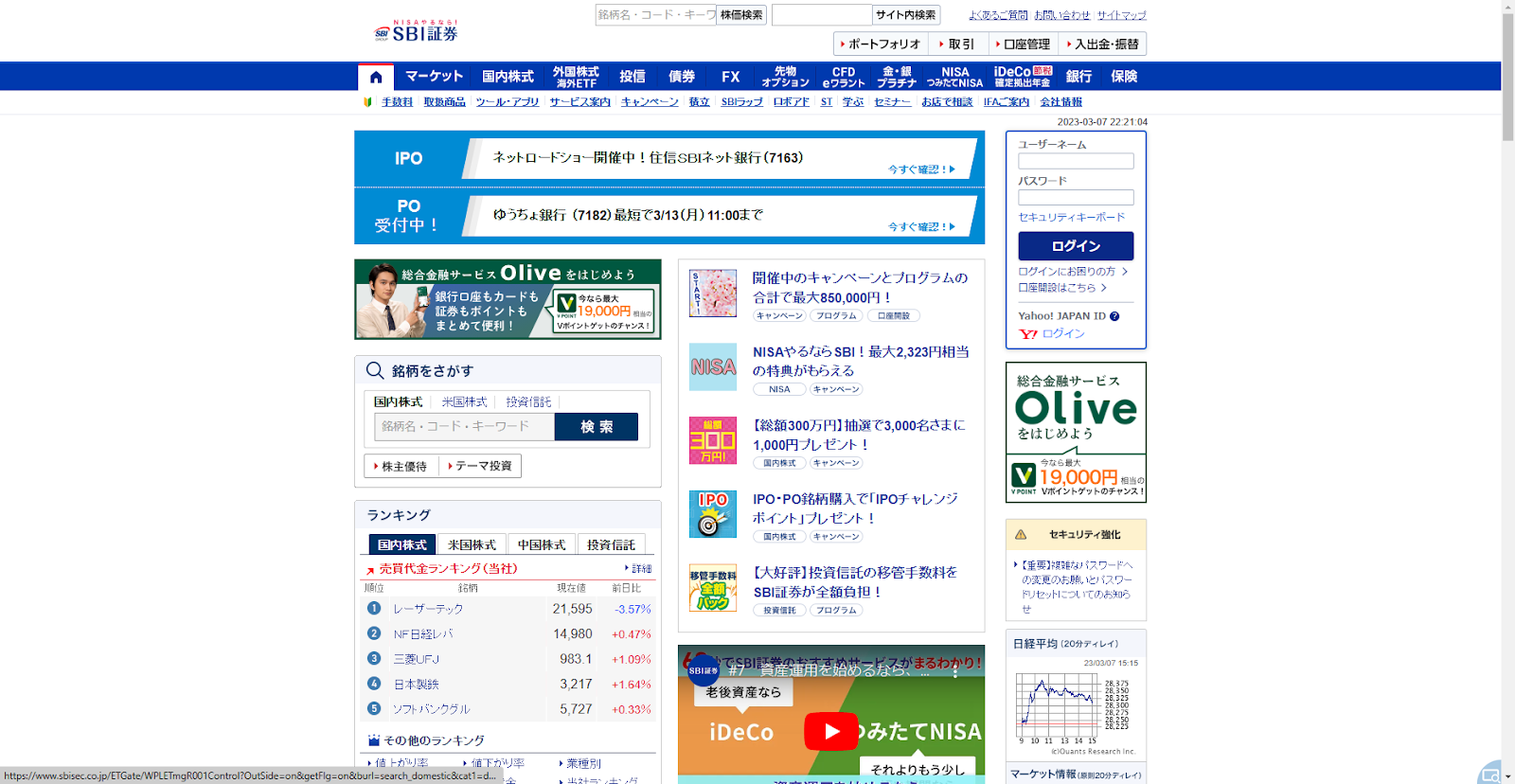This screenshot has width=1515, height=784.
Task: Switch search to 米国株式 tab
Action: [464, 402]
